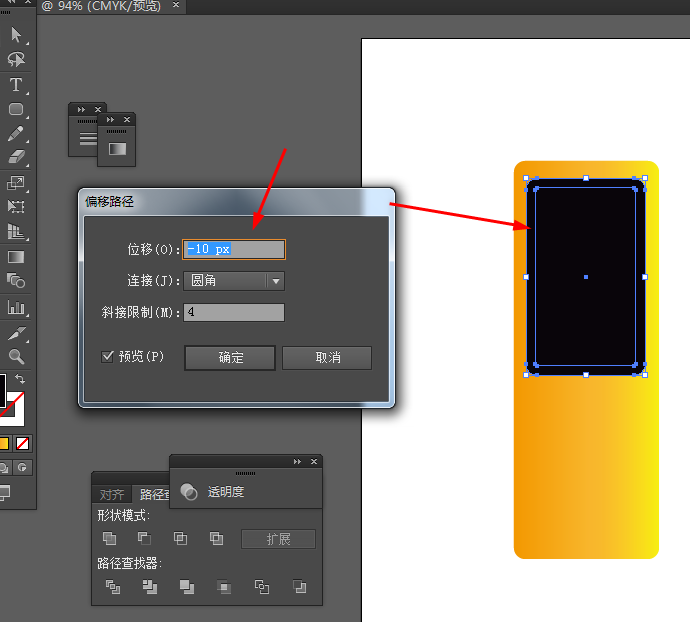Apply Crop pathfinder
Screen dimensions: 690x622
click(224, 587)
